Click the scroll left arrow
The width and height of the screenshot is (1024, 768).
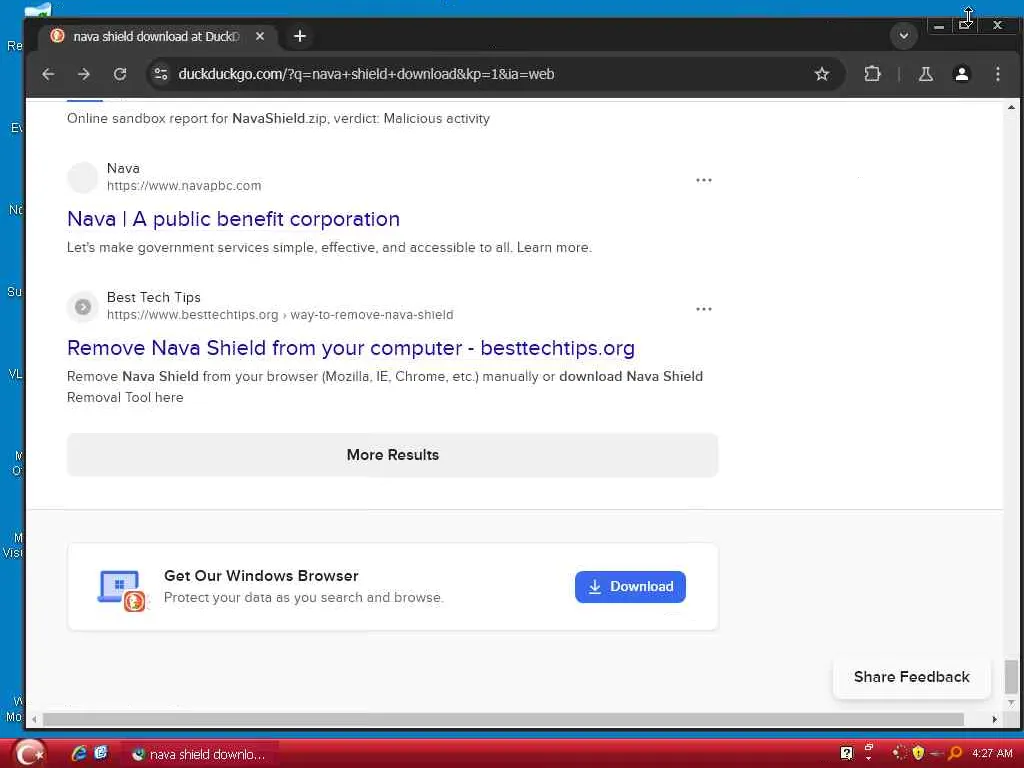tap(34, 719)
